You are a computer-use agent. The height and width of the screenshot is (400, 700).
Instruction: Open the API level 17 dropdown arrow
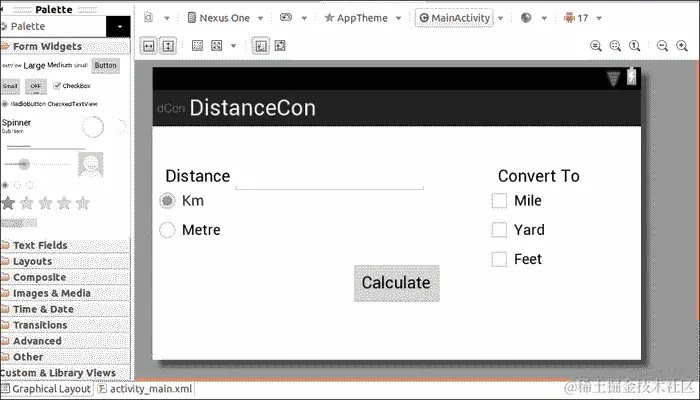(599, 18)
